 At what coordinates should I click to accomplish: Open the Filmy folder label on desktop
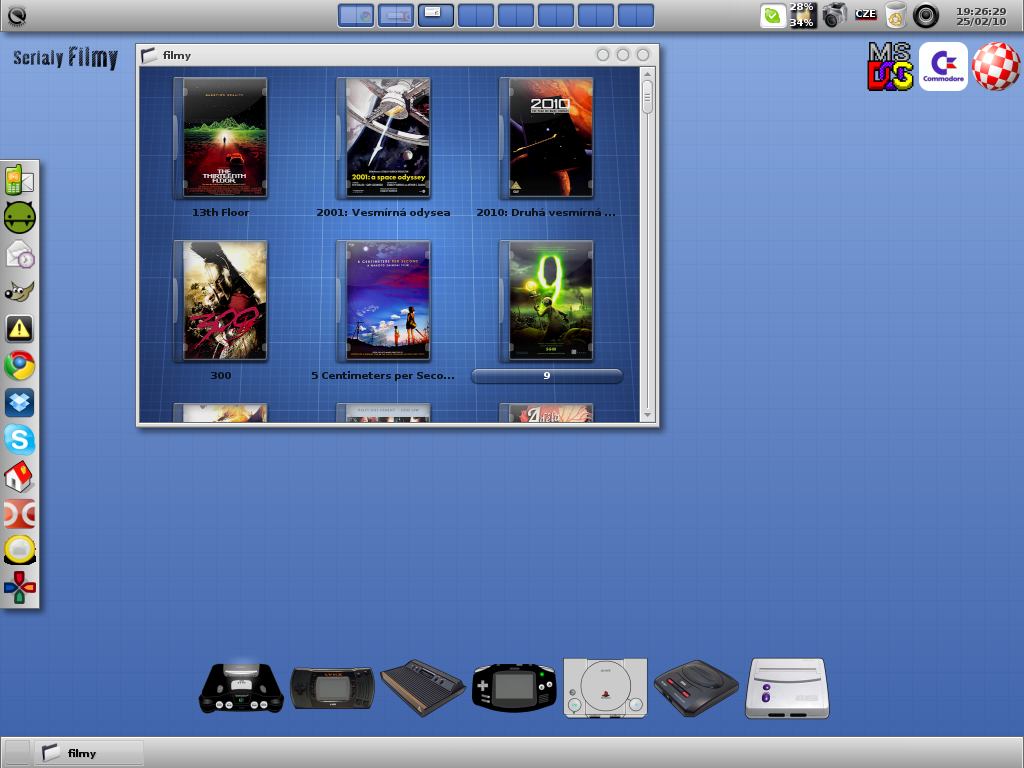(93, 58)
